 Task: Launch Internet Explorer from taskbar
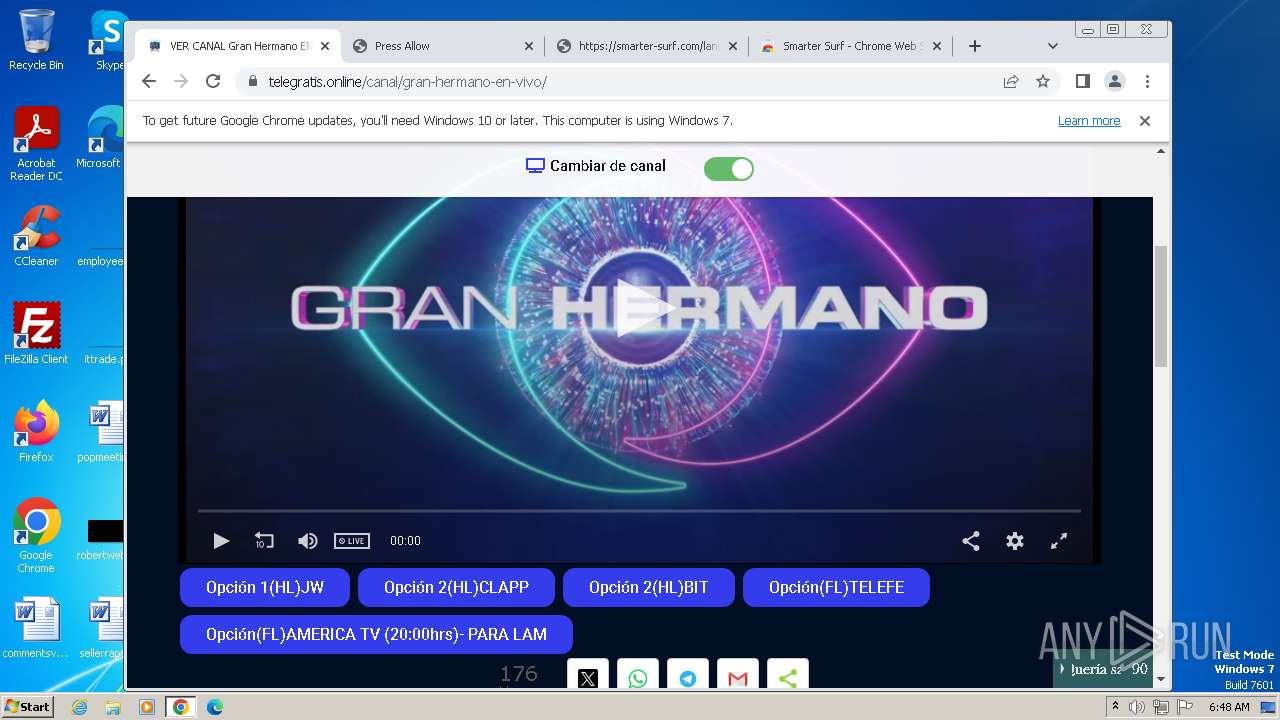(x=79, y=707)
